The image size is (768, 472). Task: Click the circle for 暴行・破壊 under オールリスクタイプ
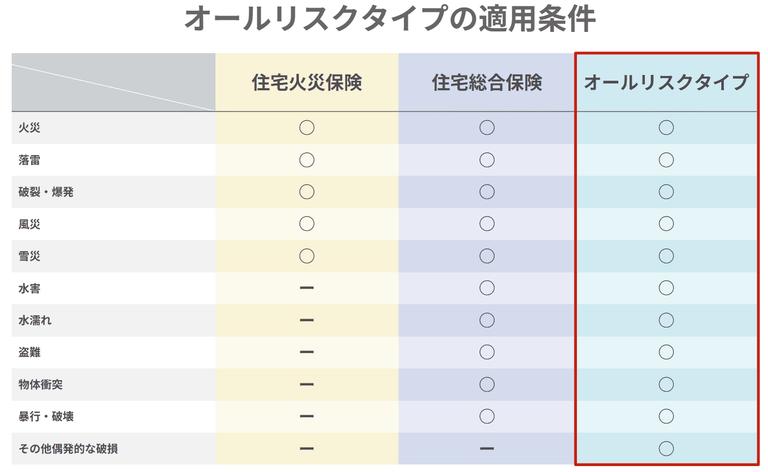tap(666, 416)
